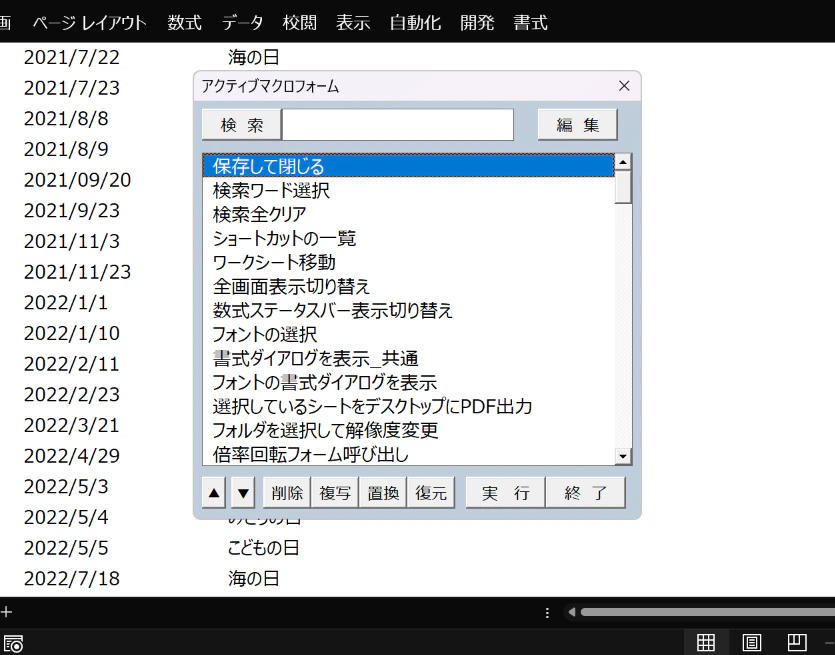Click the cell with date 2022/1/1
This screenshot has height=655, width=835.
[66, 302]
